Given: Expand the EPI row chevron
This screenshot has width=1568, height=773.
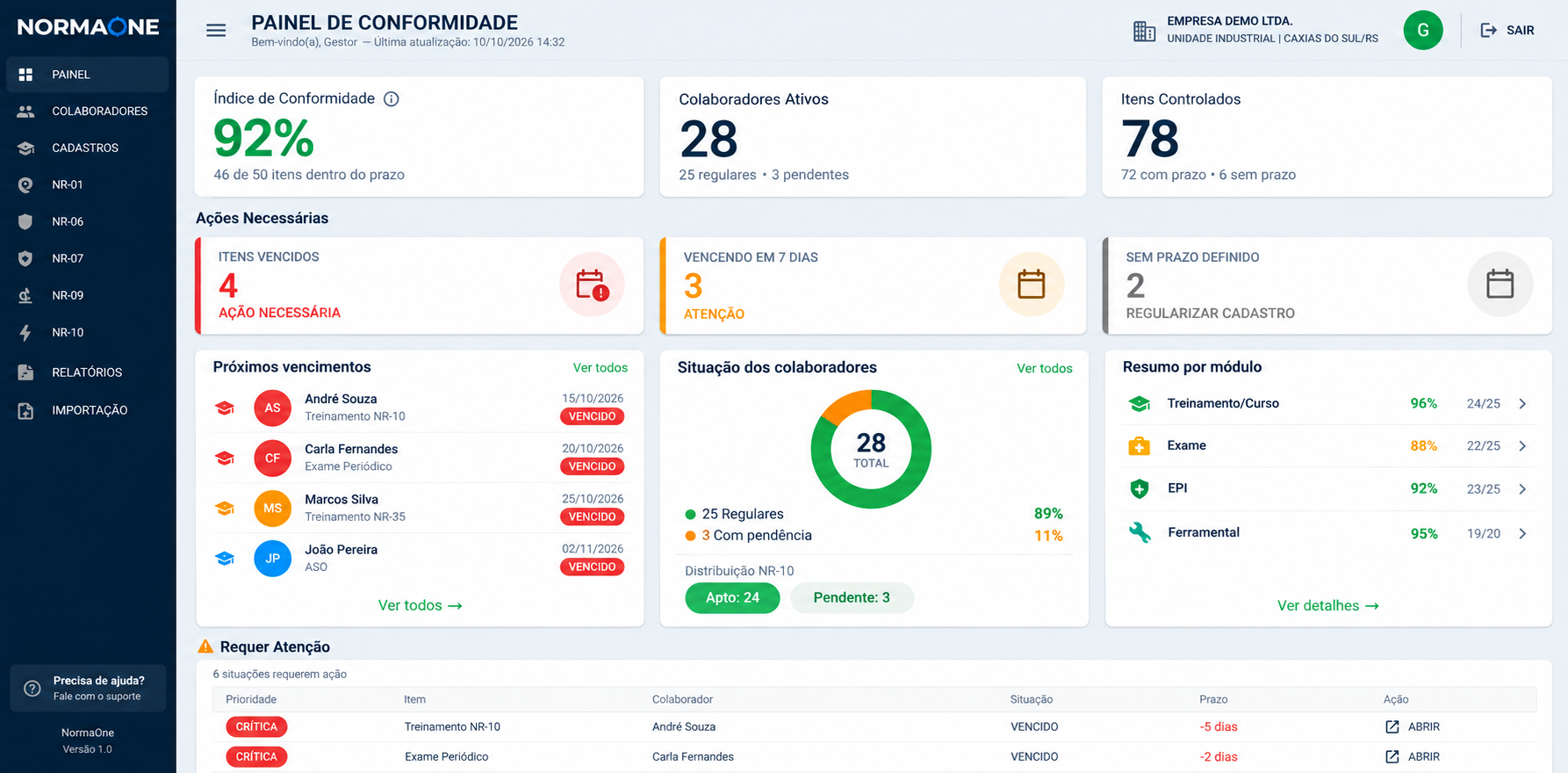Looking at the screenshot, I should click(1522, 489).
